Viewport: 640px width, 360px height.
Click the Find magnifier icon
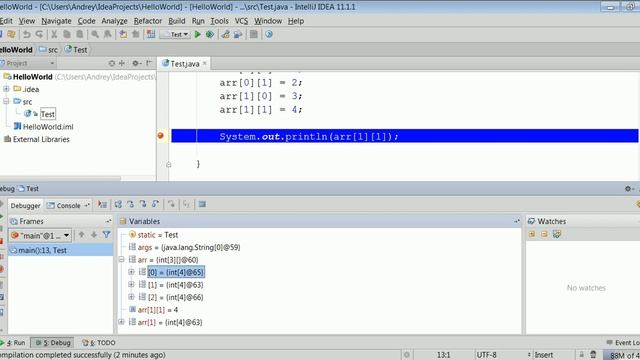tap(95, 35)
